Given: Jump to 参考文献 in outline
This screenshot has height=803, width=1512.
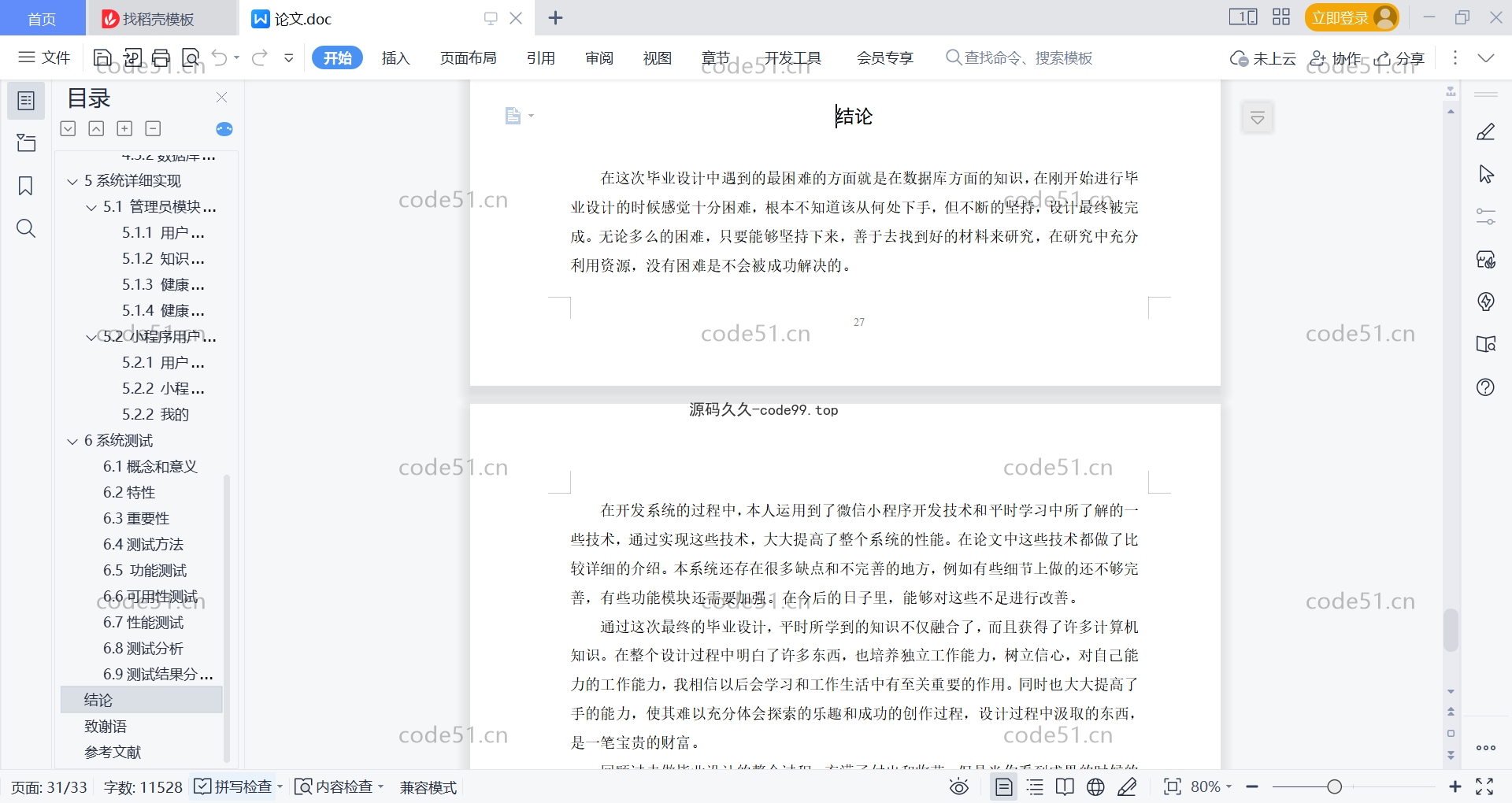Looking at the screenshot, I should pyautogui.click(x=113, y=752).
